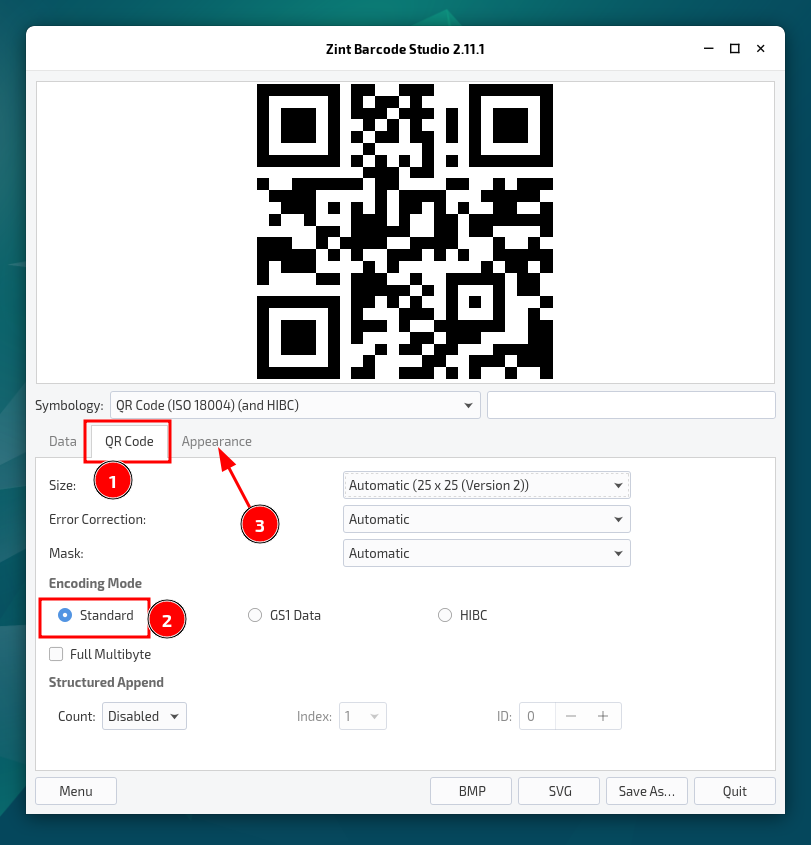Click the Size label
The width and height of the screenshot is (811, 845).
pyautogui.click(x=63, y=485)
